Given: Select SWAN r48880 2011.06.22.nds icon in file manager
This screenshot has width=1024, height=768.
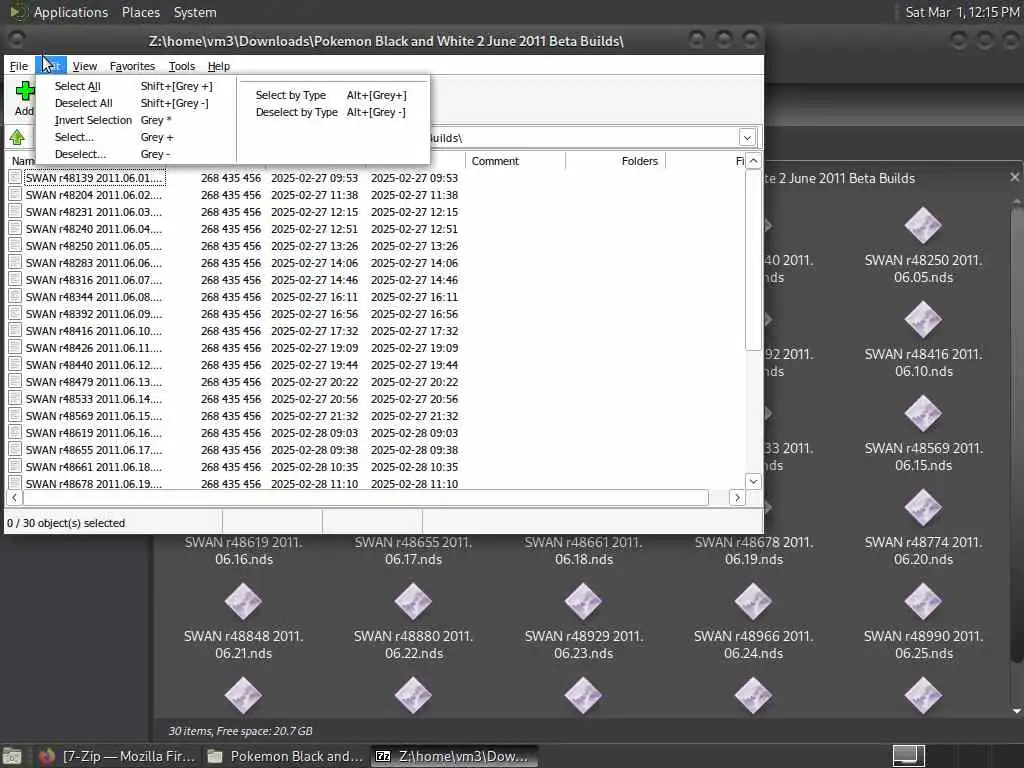Looking at the screenshot, I should click(x=413, y=602).
